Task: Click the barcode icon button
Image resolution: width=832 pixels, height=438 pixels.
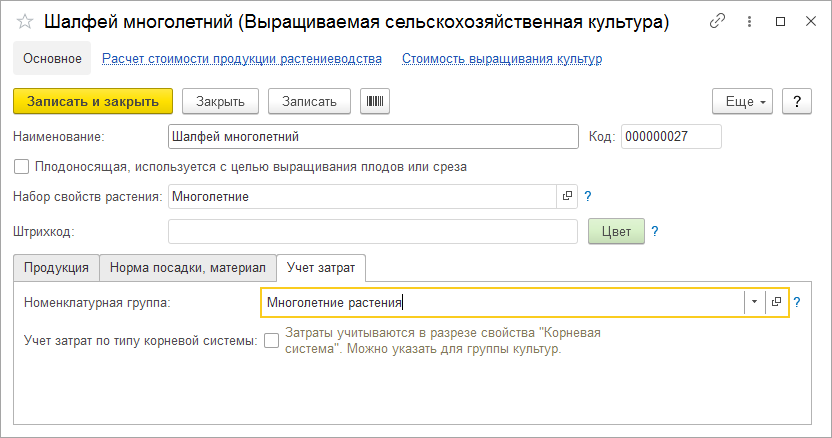Action: pos(375,101)
